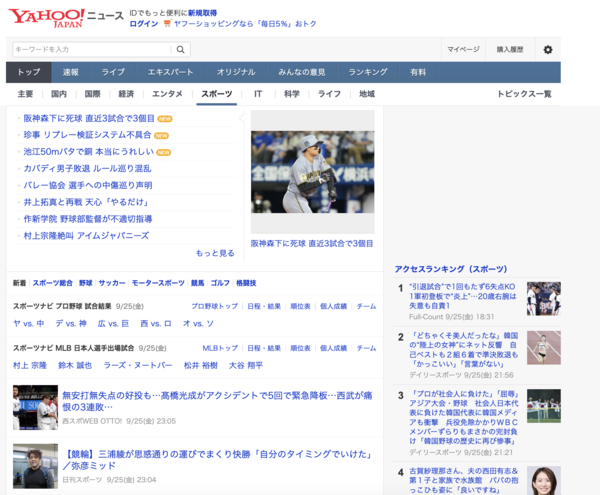This screenshot has width=600, height=495.
Task: Select the 国際 category
Action: (x=93, y=94)
